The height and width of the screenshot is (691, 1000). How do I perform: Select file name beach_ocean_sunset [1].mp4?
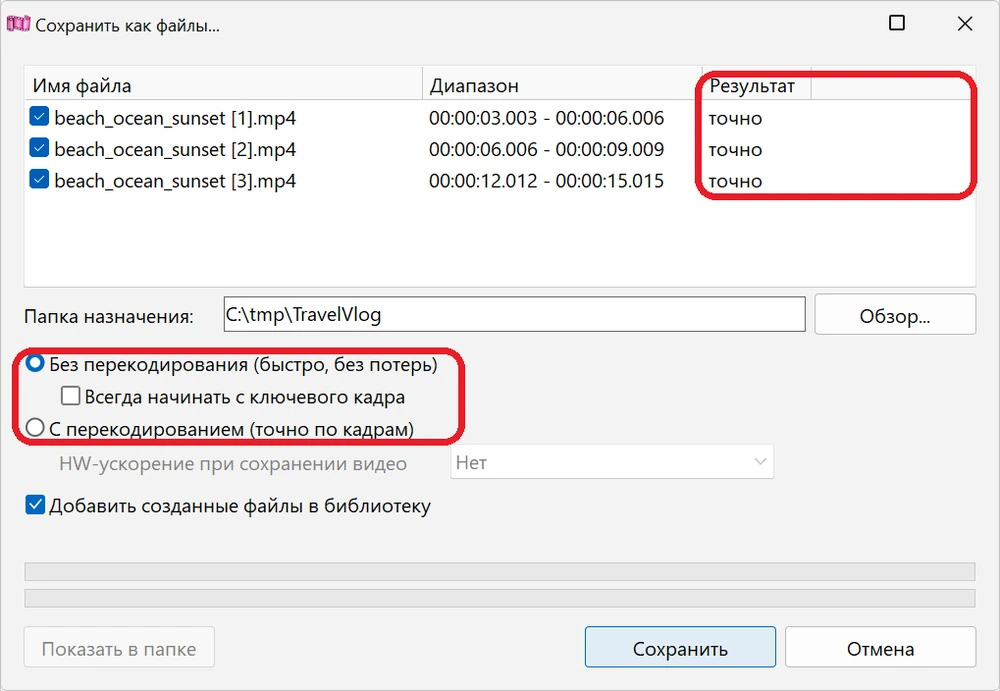pyautogui.click(x=175, y=118)
